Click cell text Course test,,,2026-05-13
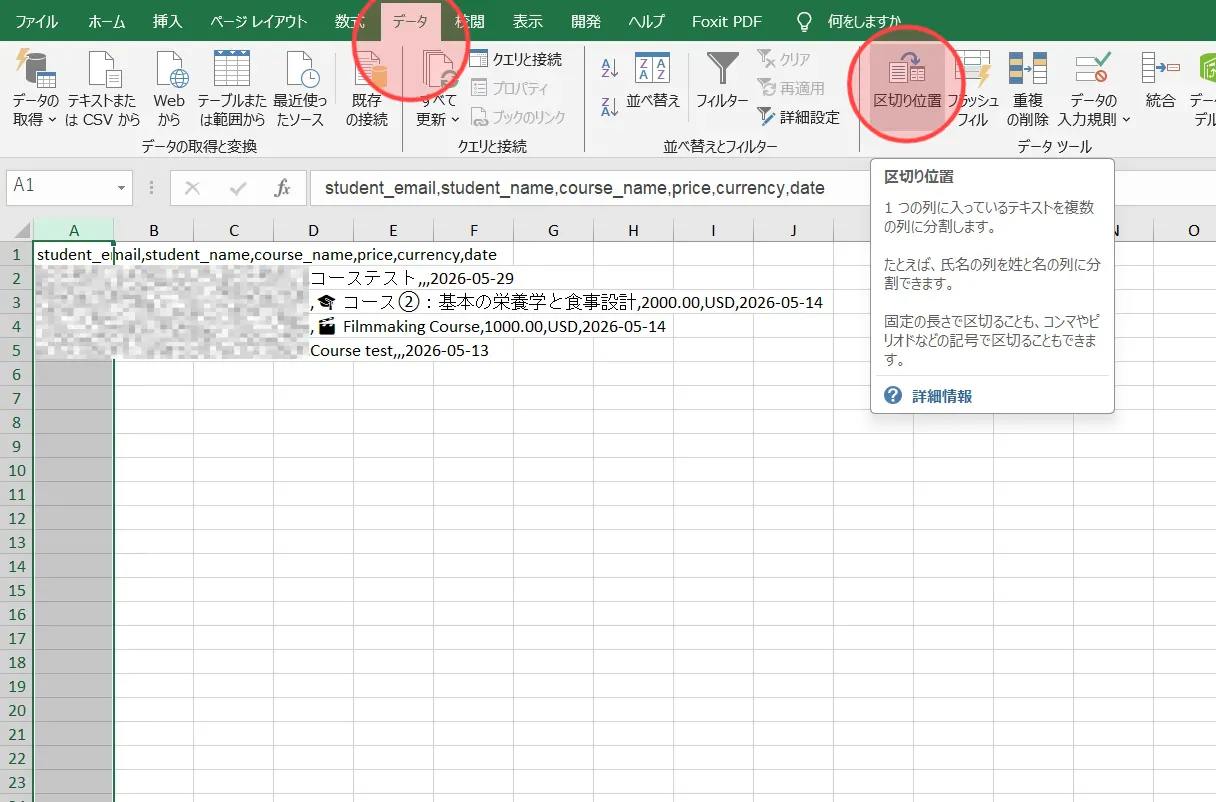 coord(400,350)
